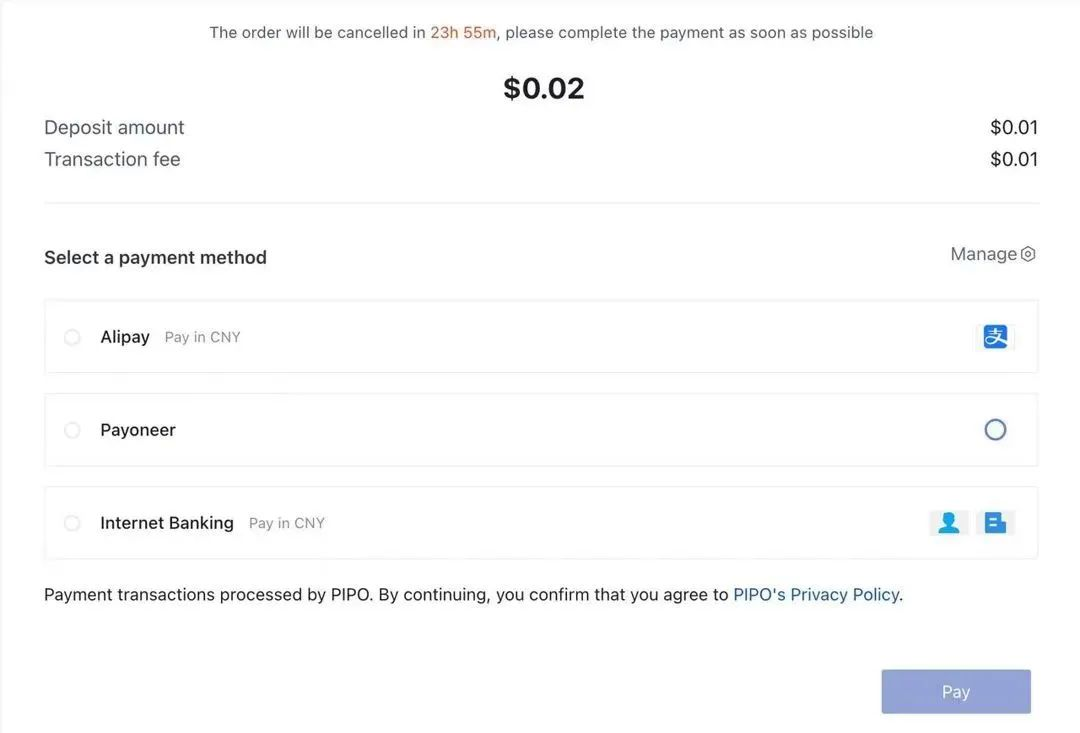The width and height of the screenshot is (1080, 733).
Task: Click the blue document icon for Internet Banking
Action: [995, 523]
